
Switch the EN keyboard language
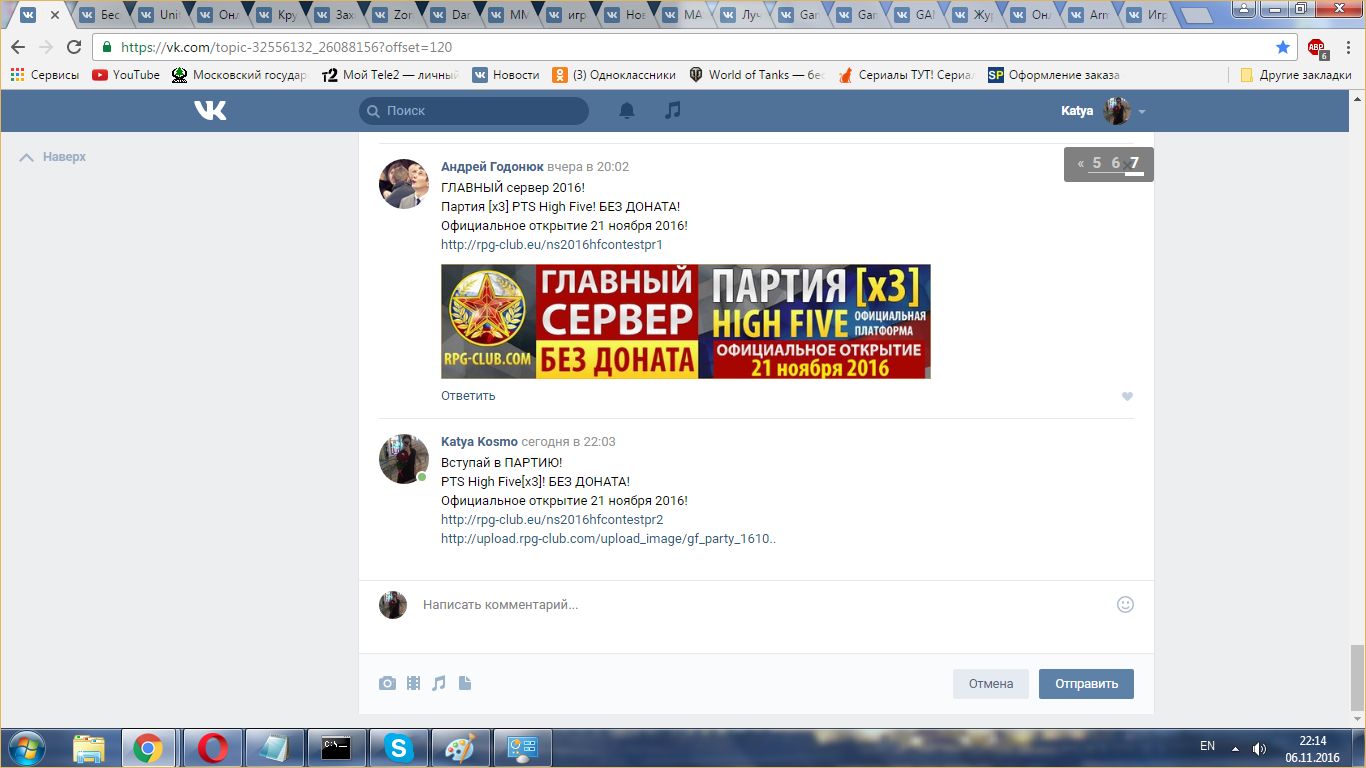pos(1207,746)
